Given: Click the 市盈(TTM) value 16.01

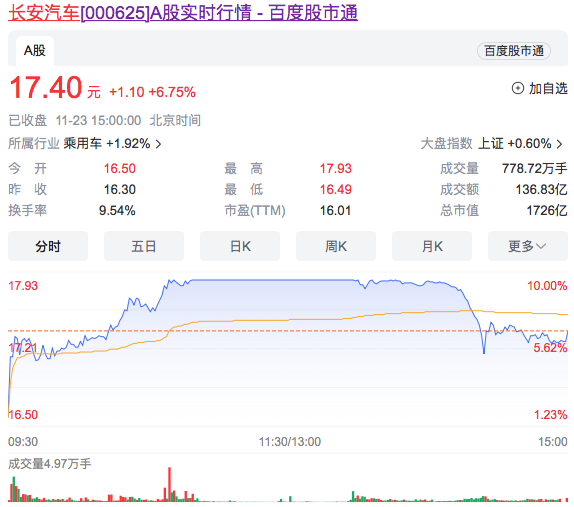Looking at the screenshot, I should click(335, 210).
